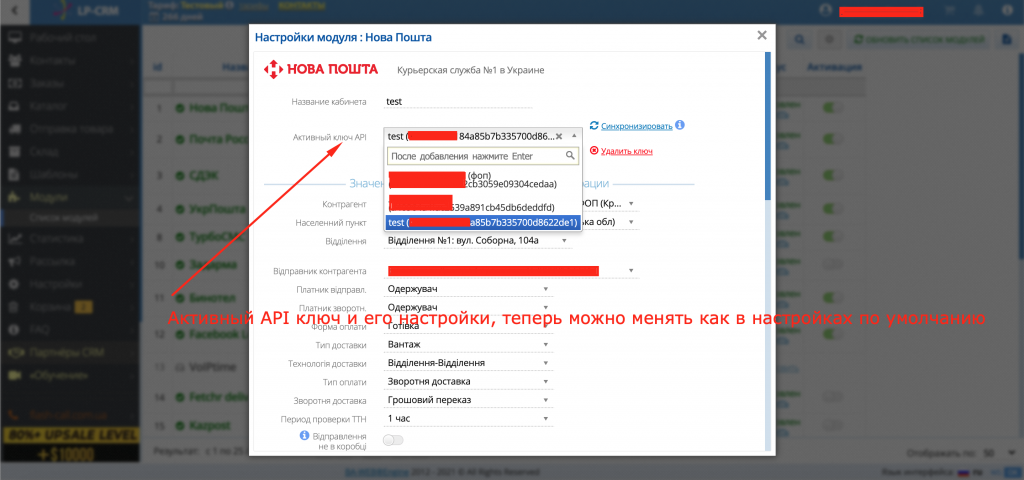The image size is (1024, 480).
Task: Open the Відділення dropdown
Action: (477, 241)
